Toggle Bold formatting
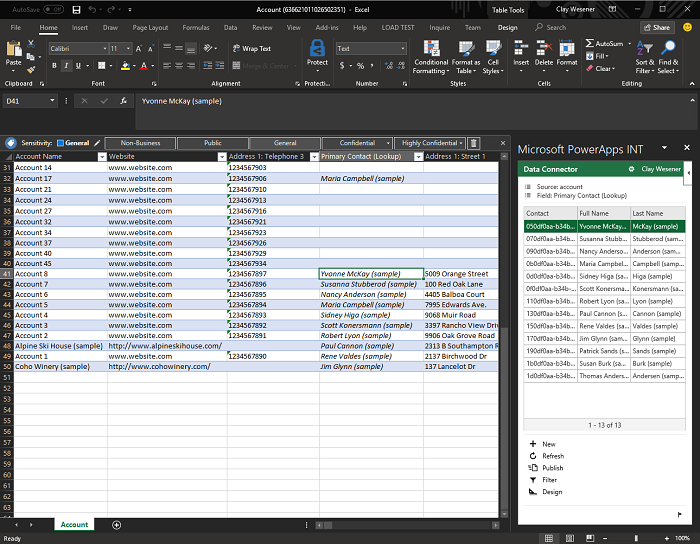The height and width of the screenshot is (544, 700). tap(54, 66)
